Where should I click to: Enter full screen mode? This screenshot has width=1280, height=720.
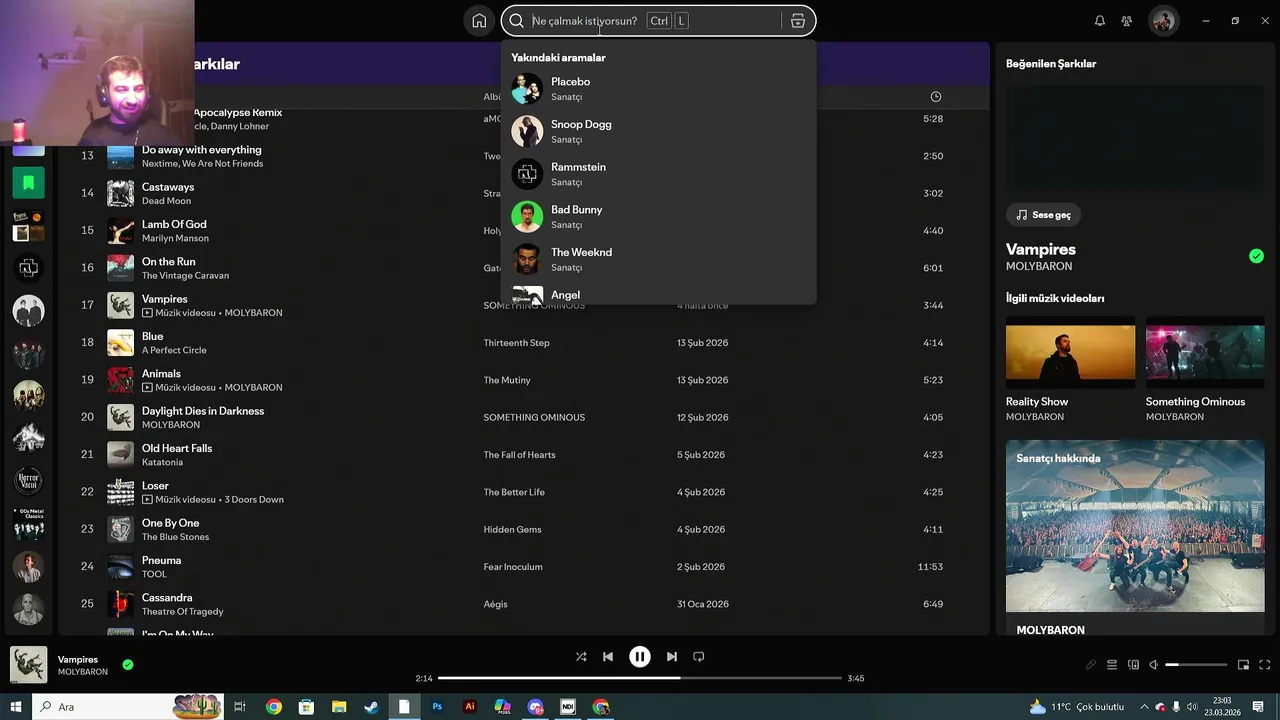click(1264, 665)
